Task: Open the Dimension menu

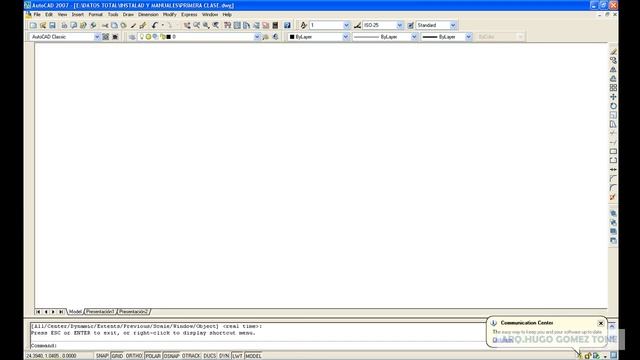Action: (148, 14)
